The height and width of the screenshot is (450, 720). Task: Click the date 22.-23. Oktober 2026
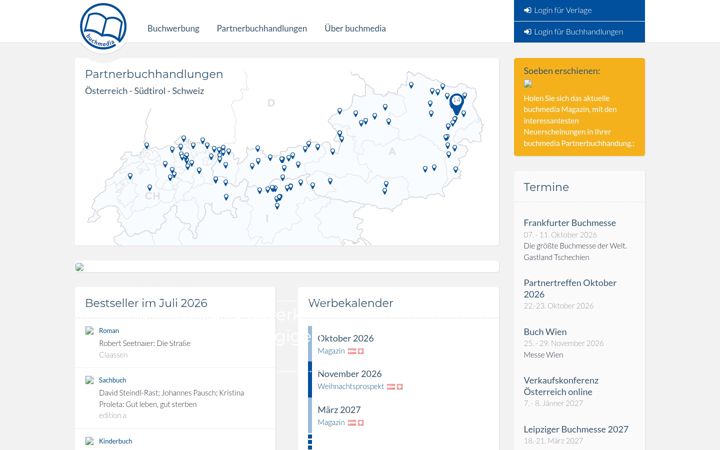pos(558,306)
